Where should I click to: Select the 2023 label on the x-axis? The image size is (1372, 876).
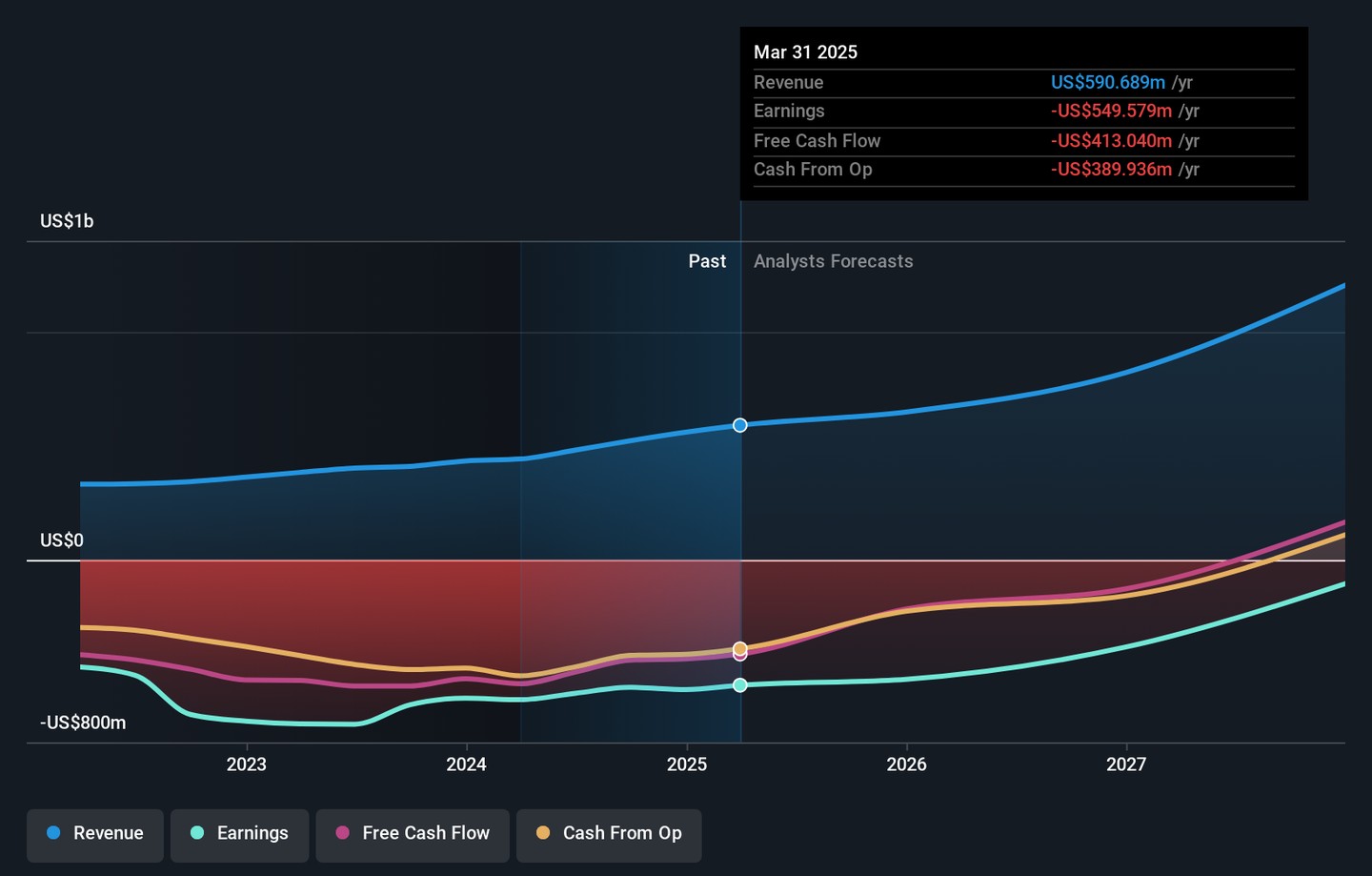click(247, 764)
